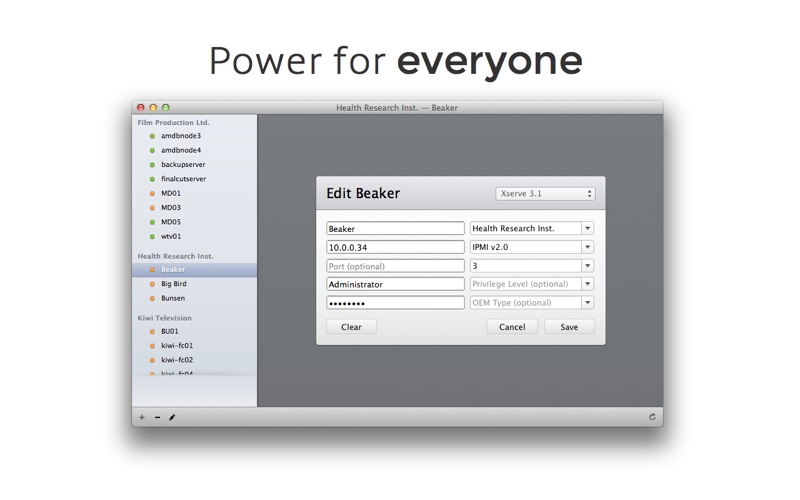
Task: Click the remove server minus icon
Action: click(157, 417)
